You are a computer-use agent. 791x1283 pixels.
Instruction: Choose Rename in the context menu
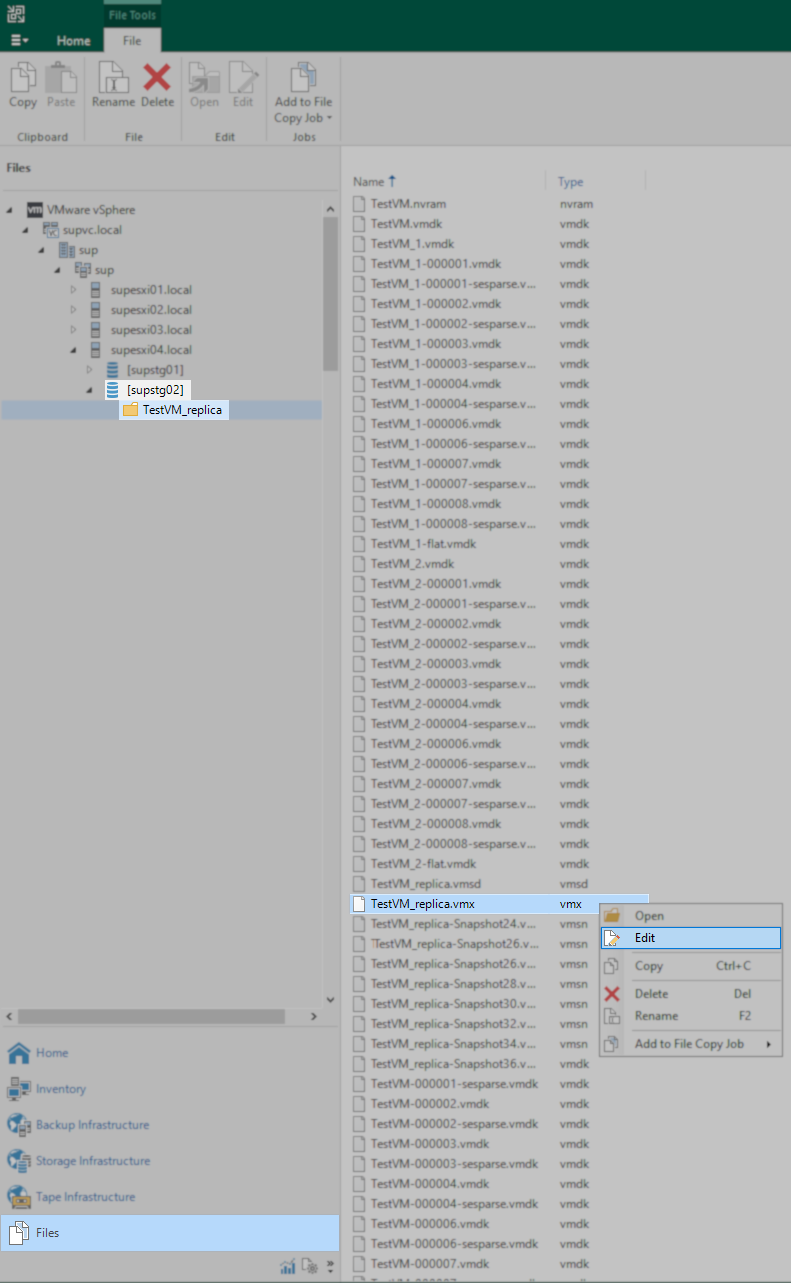(x=691, y=1016)
